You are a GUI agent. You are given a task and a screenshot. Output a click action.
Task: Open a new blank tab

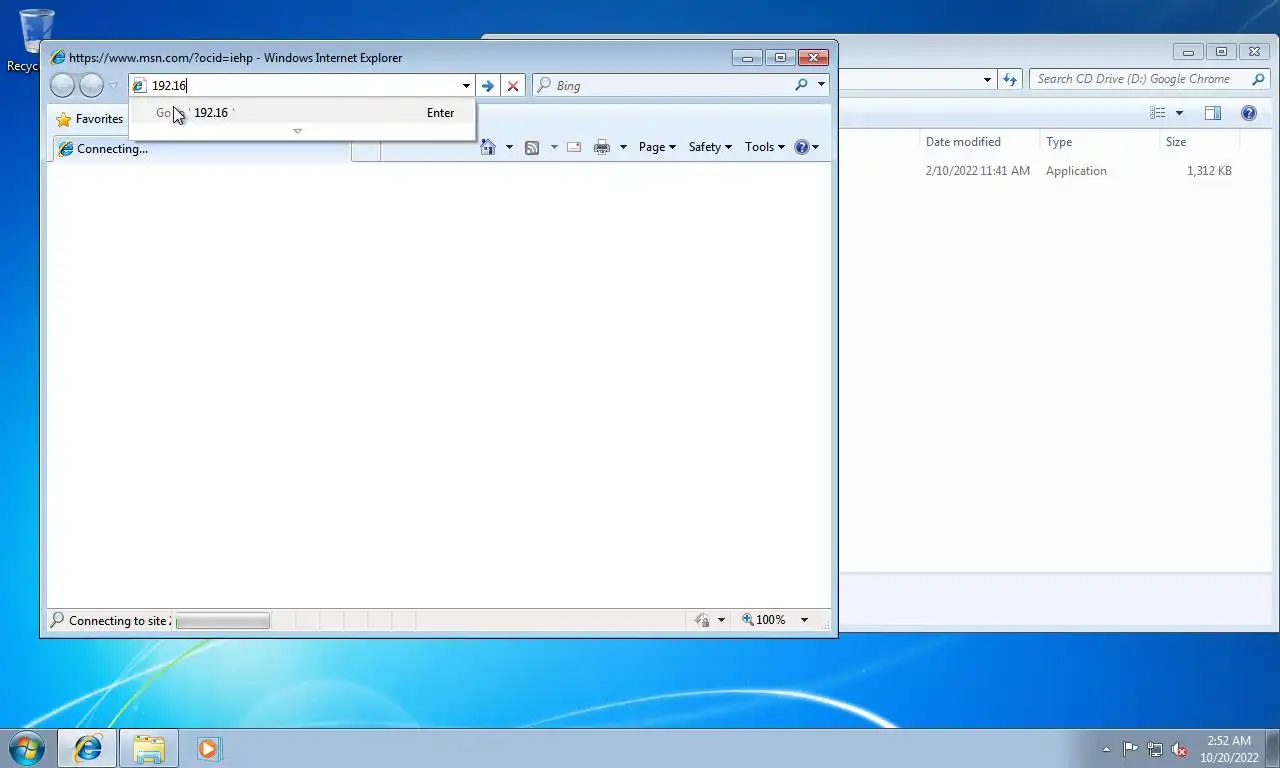click(366, 150)
